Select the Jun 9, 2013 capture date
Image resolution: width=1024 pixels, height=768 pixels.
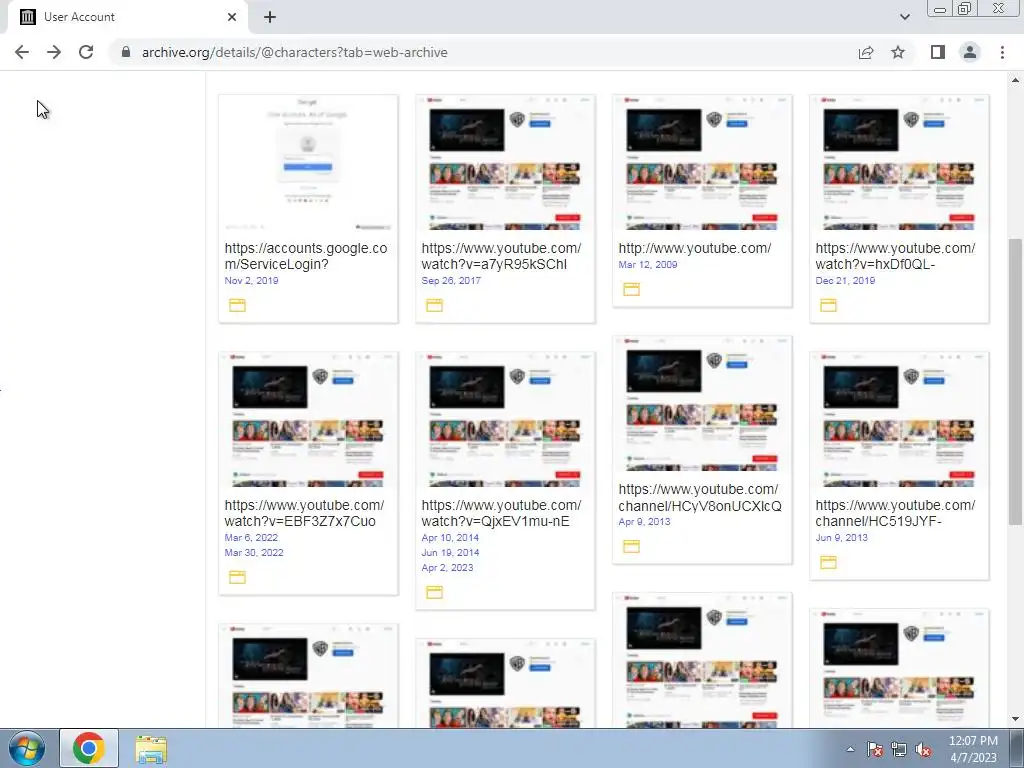pos(841,537)
